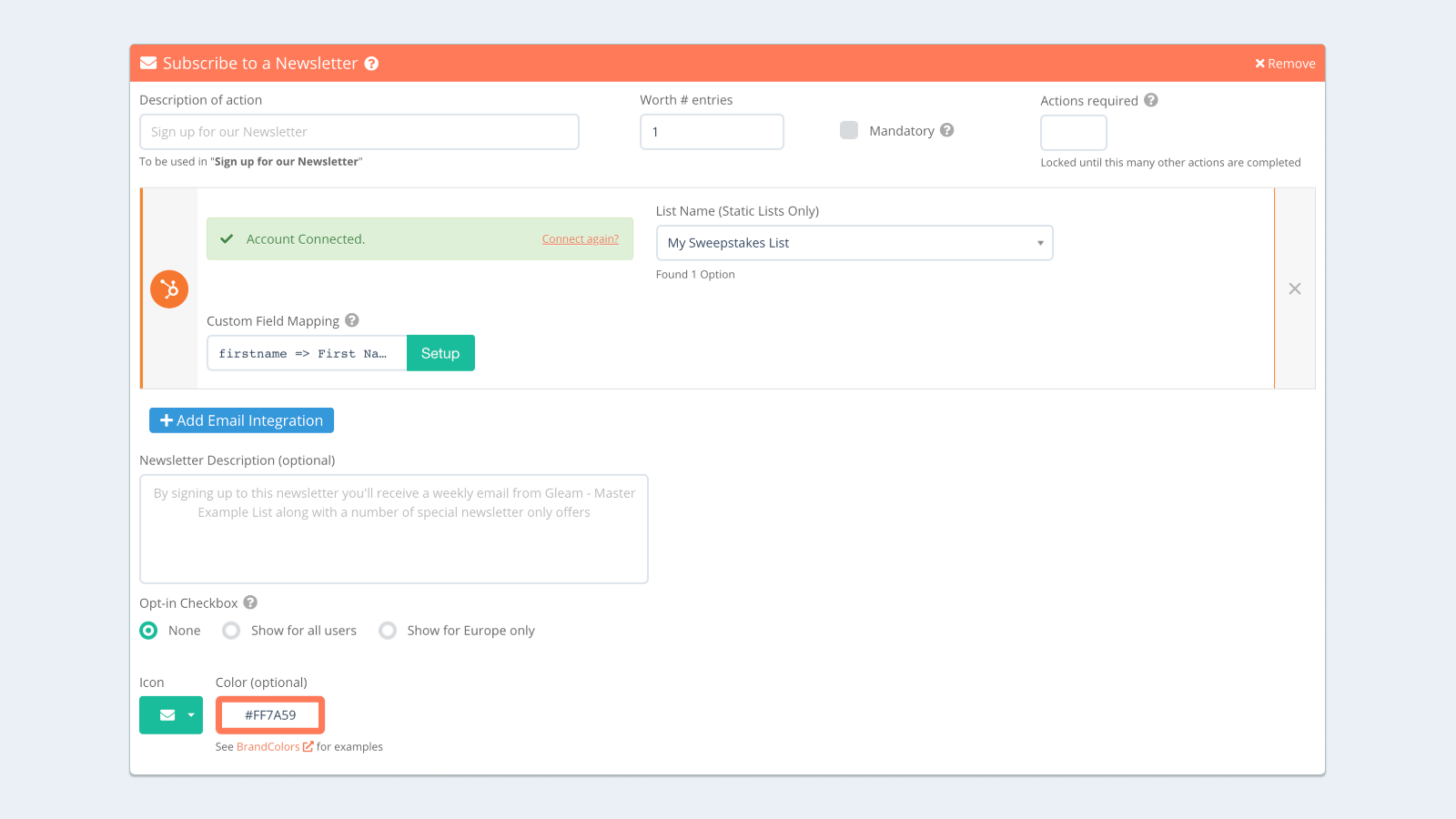Open the My Sweepstakes List dropdown
The image size is (1456, 819).
854,242
